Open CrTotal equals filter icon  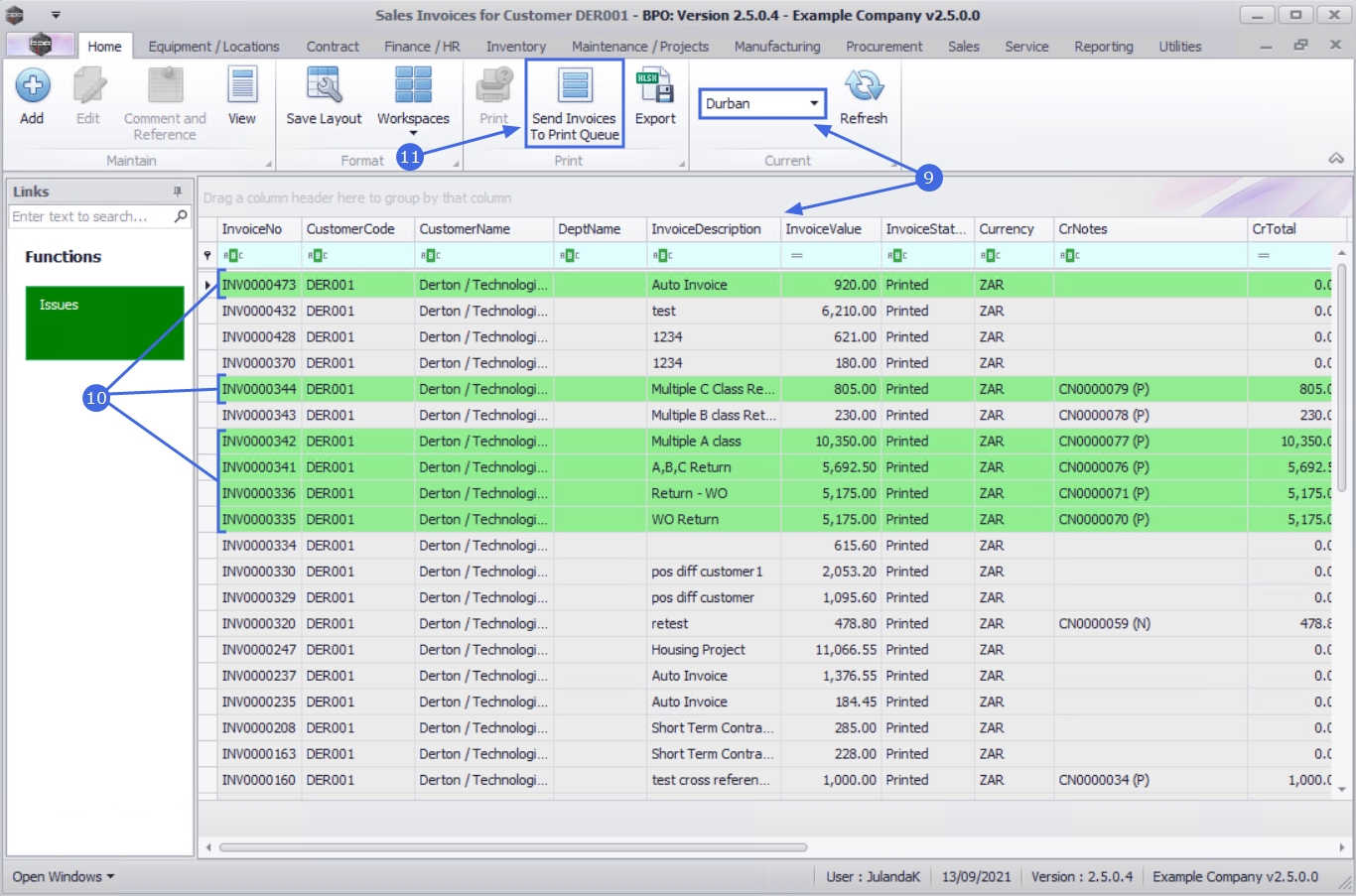click(x=1263, y=256)
